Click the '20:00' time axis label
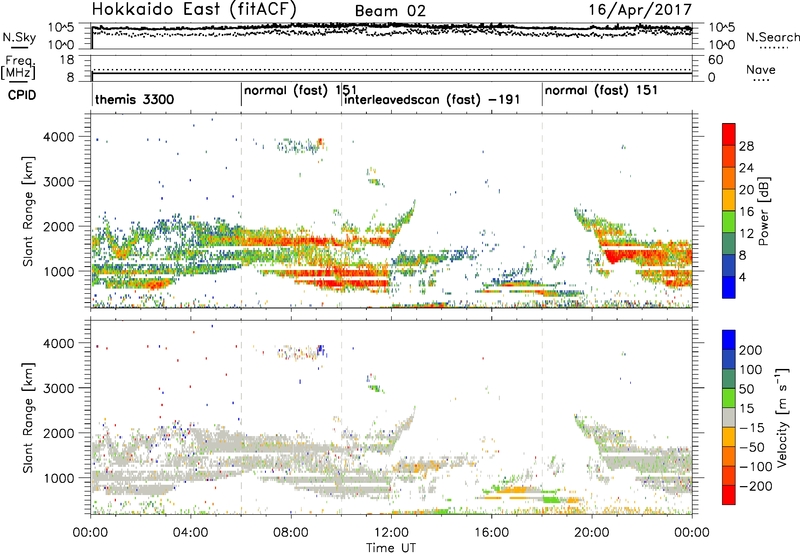The width and height of the screenshot is (800, 554). point(592,533)
